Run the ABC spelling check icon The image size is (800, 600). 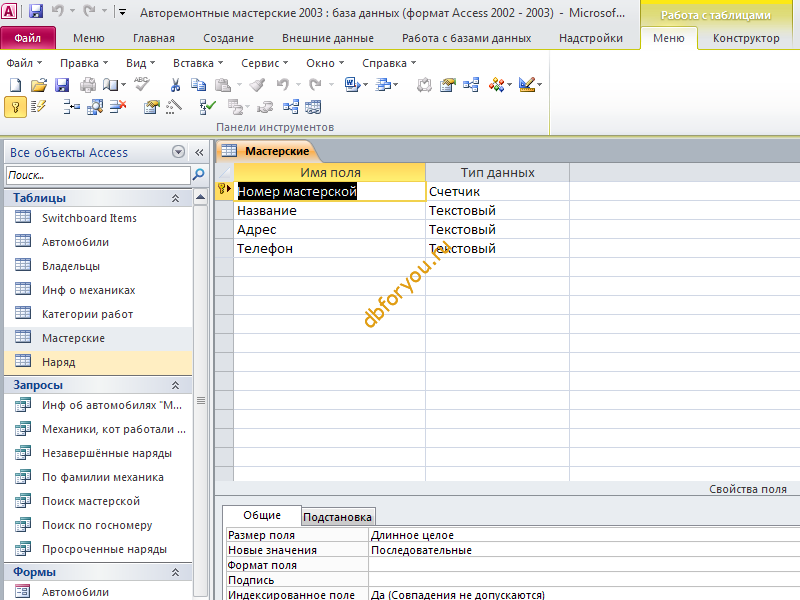coord(142,84)
